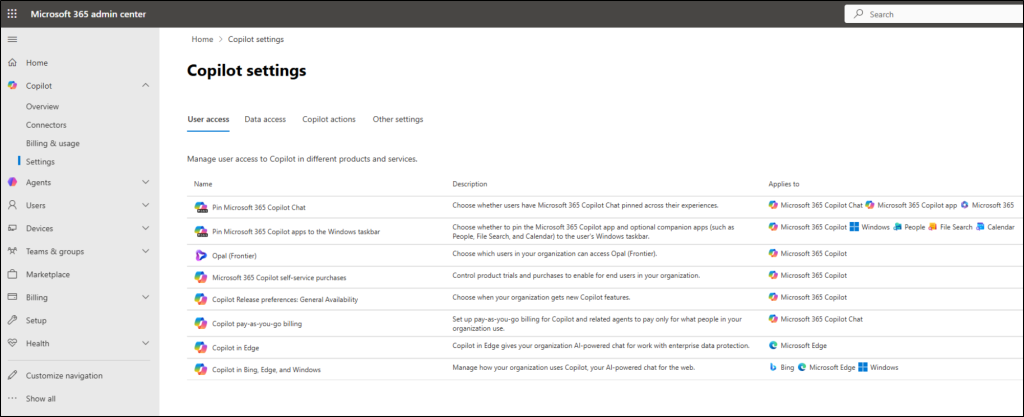1024x417 pixels.
Task: Open Copilot pay-as-you-go billing setting
Action: [x=256, y=324]
